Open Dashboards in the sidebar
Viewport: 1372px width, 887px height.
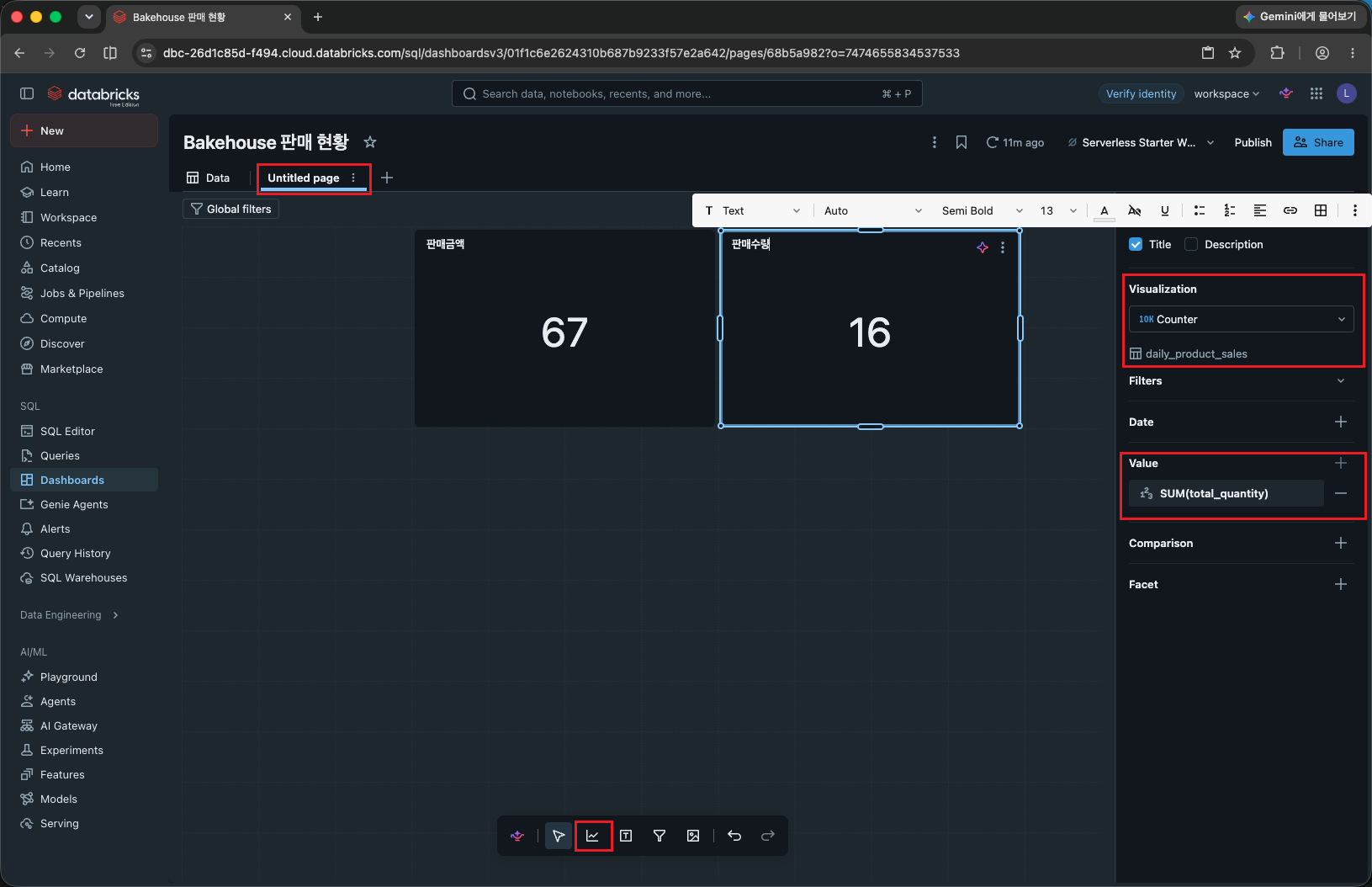coord(84,480)
